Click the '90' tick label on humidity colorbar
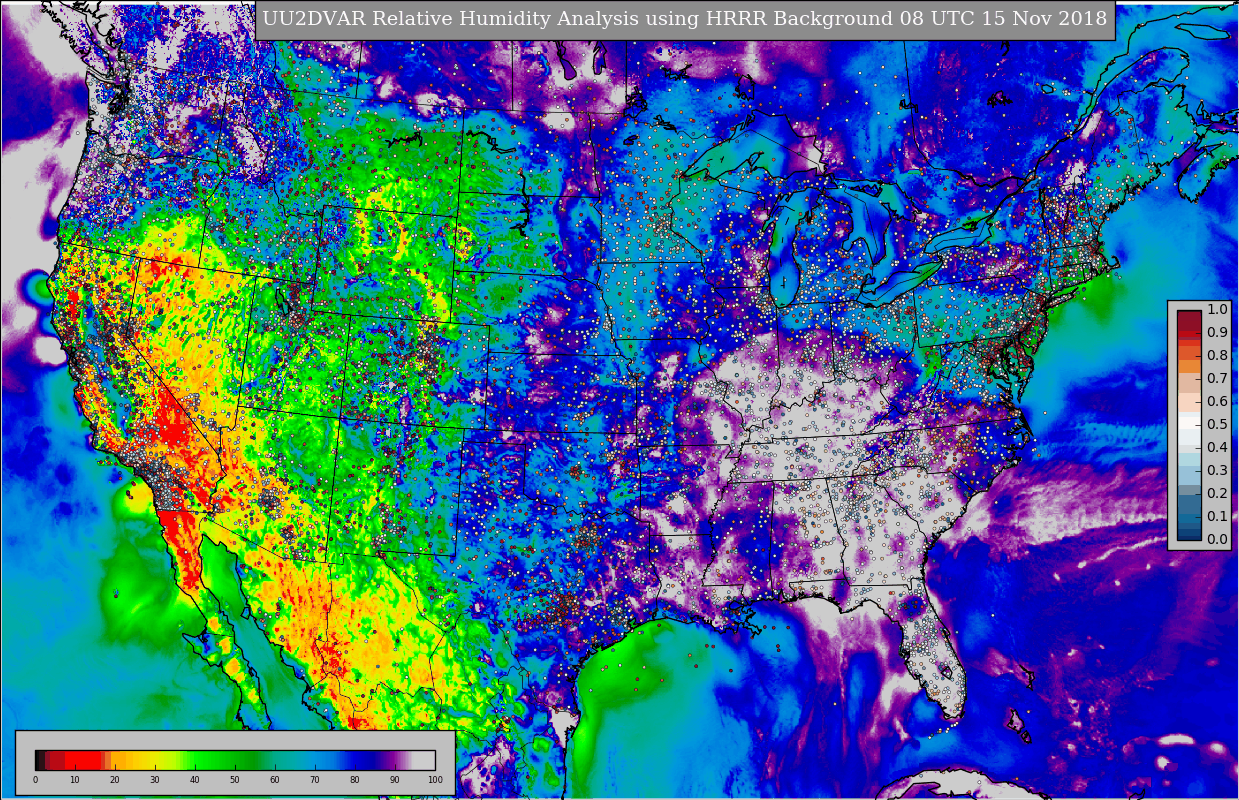Image resolution: width=1239 pixels, height=800 pixels. click(395, 780)
